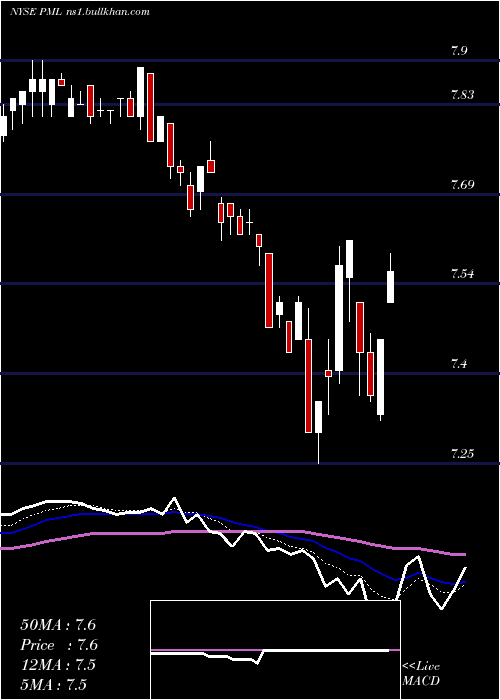Click the 50MA : 7.6 reading
The height and width of the screenshot is (700, 500).
tap(58, 625)
